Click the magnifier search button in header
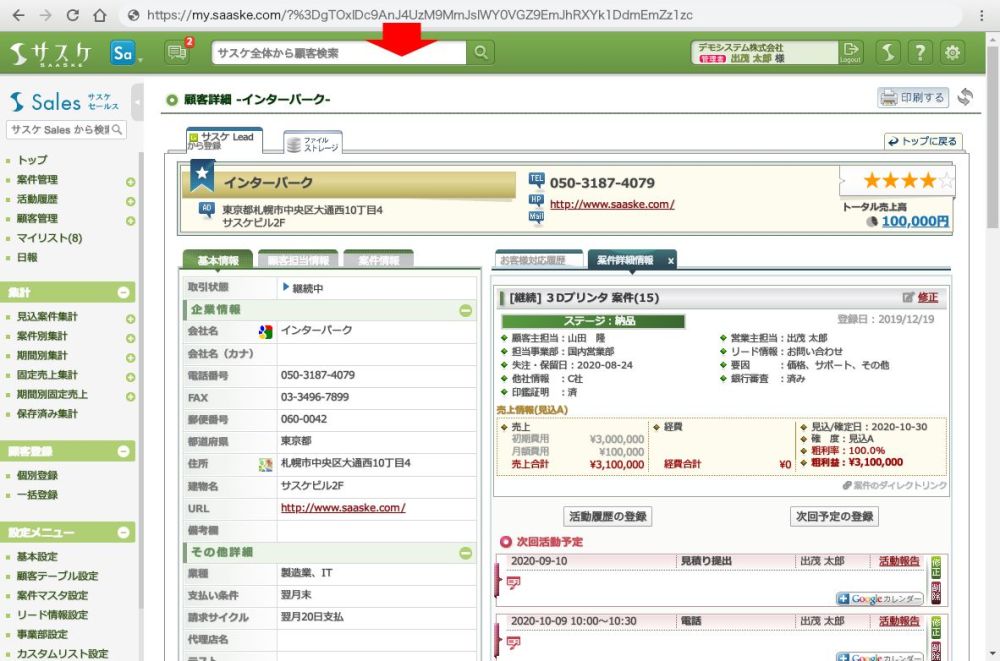The height and width of the screenshot is (661, 1000). click(x=481, y=53)
